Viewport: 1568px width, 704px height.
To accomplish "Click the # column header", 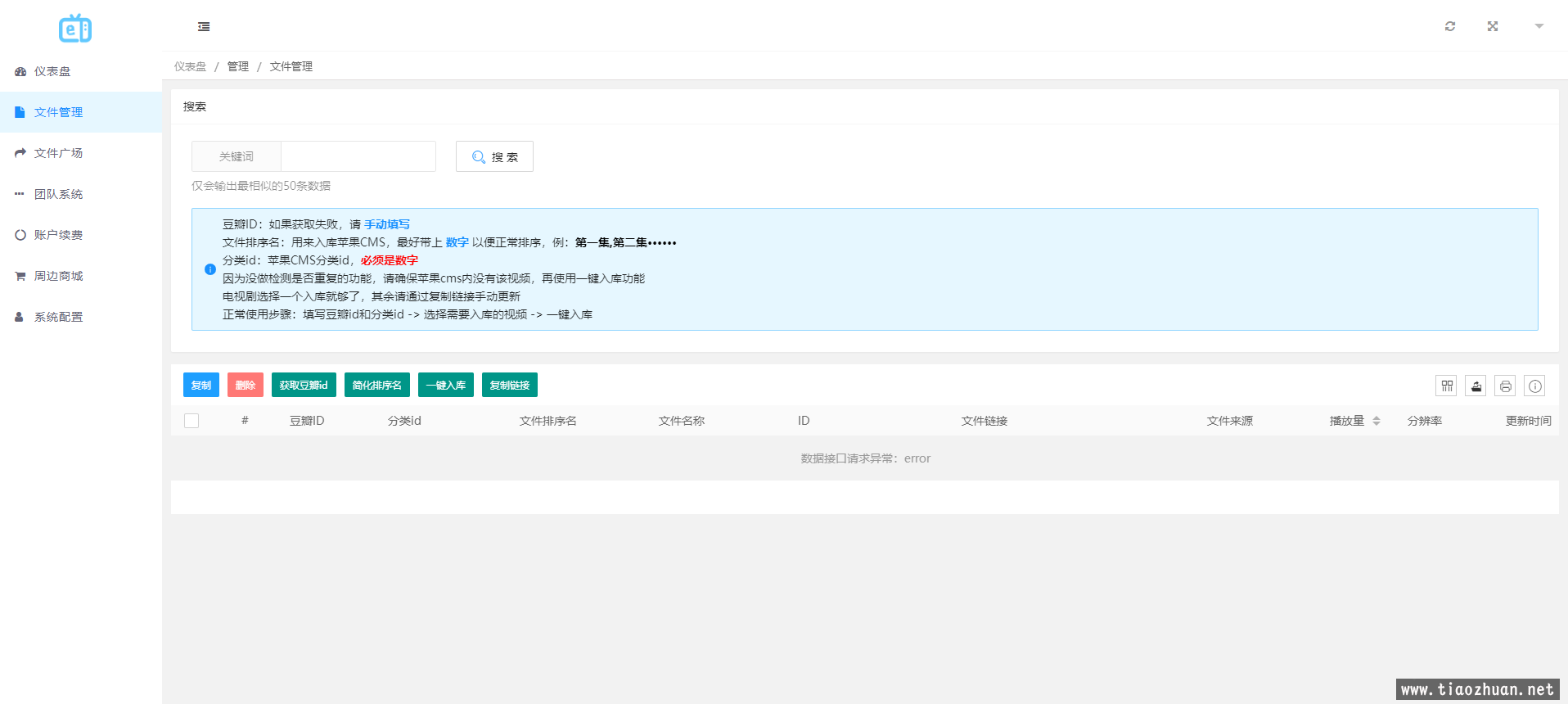I will 245,421.
